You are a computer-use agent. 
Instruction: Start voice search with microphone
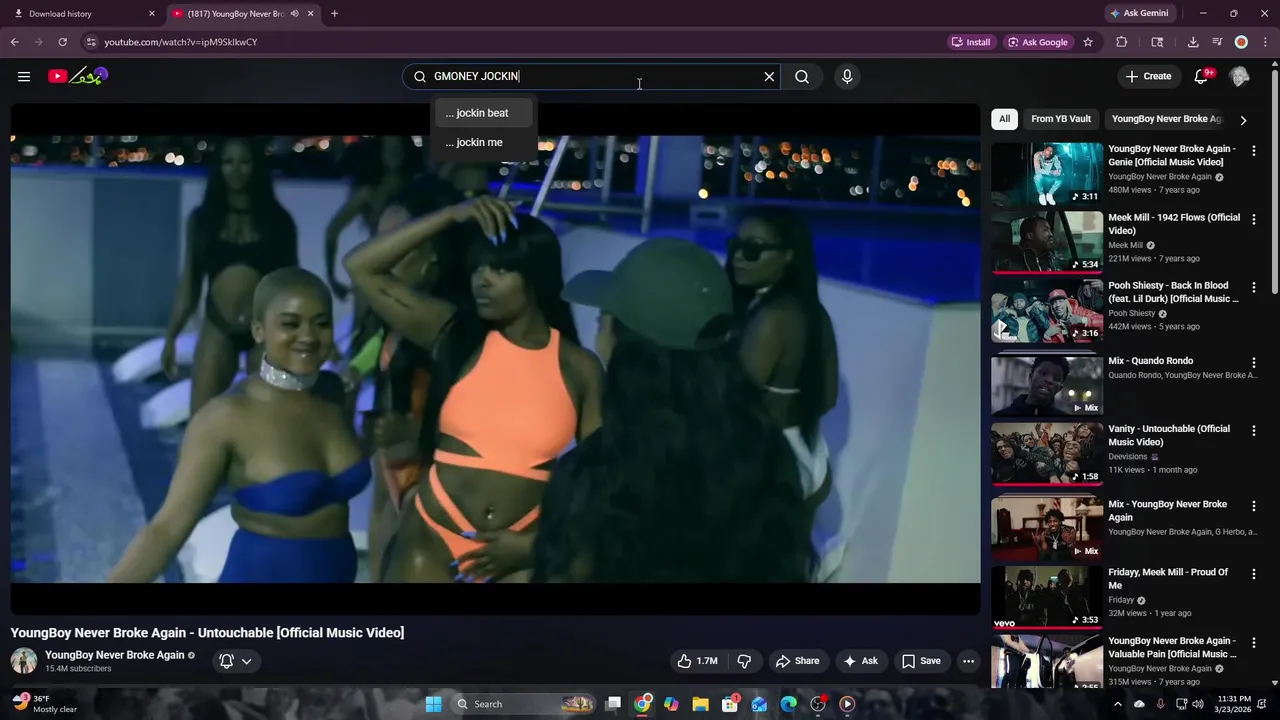click(x=847, y=76)
